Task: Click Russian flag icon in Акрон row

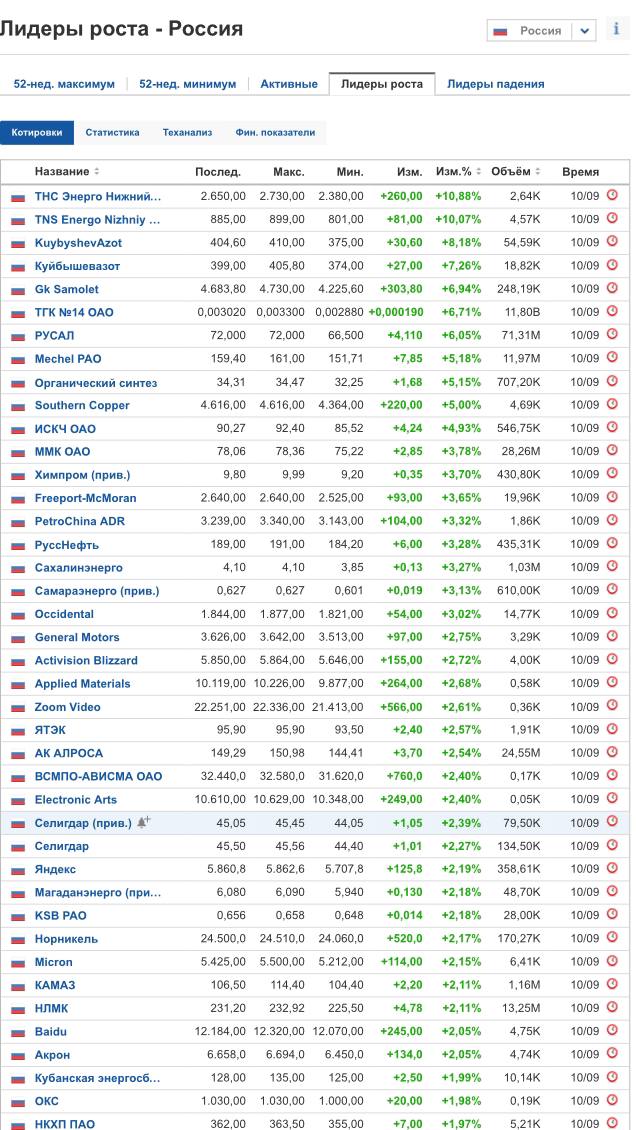Action: click(18, 1056)
